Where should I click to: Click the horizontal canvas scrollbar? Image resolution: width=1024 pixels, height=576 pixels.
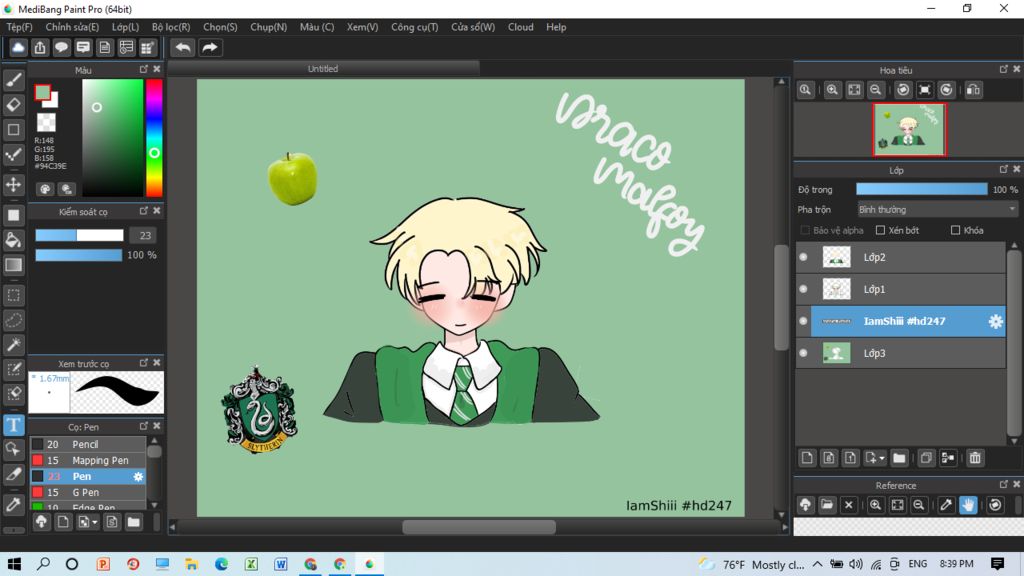point(479,527)
